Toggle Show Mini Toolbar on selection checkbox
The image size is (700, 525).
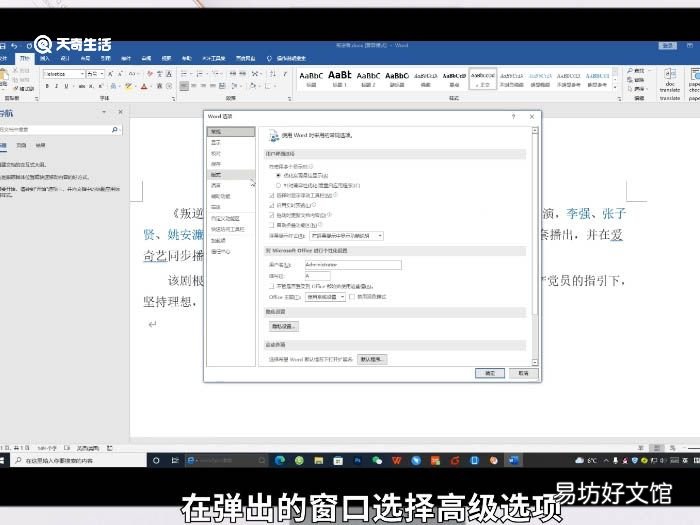coord(271,196)
